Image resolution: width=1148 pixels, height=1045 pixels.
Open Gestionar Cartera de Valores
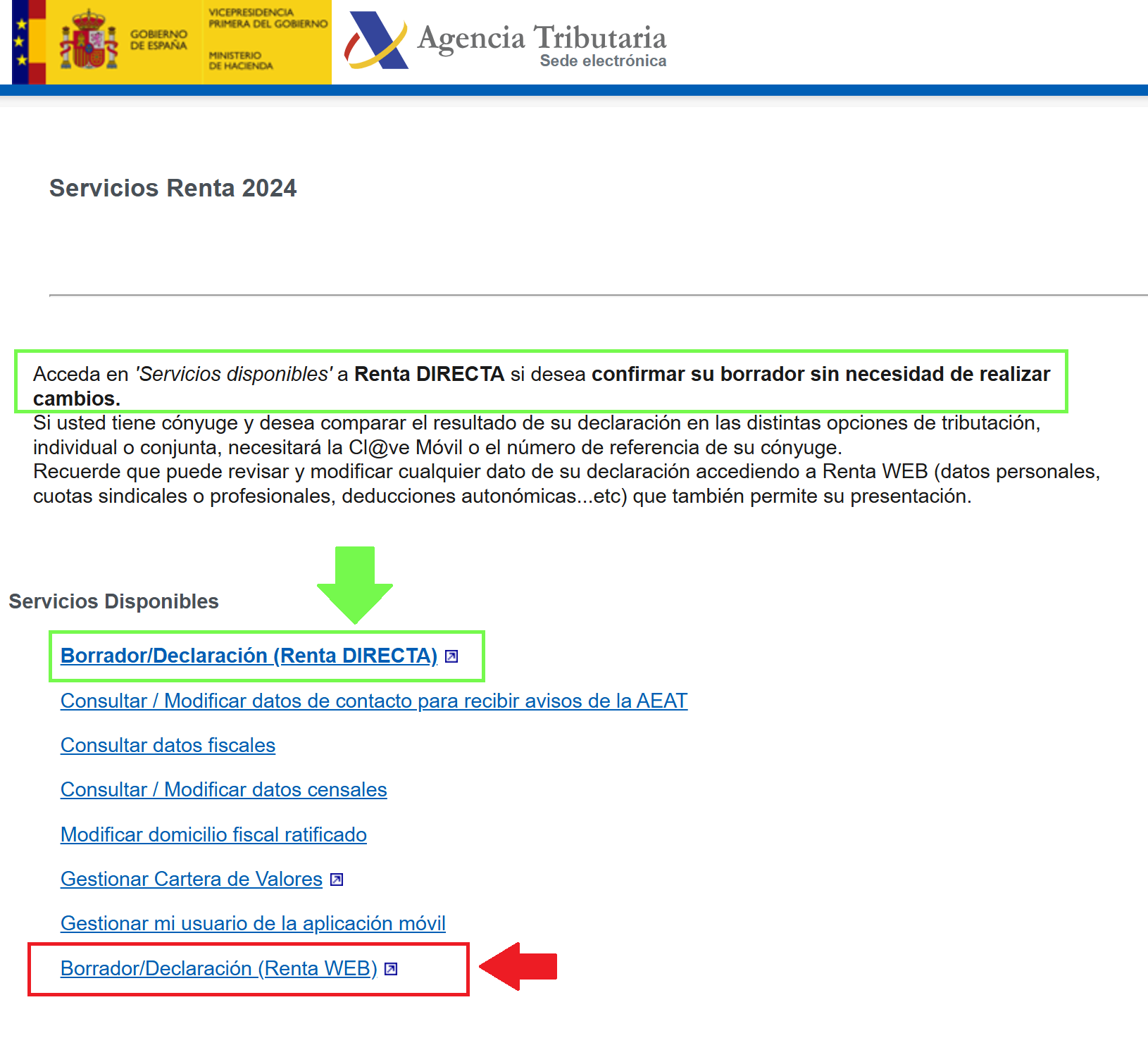point(190,878)
